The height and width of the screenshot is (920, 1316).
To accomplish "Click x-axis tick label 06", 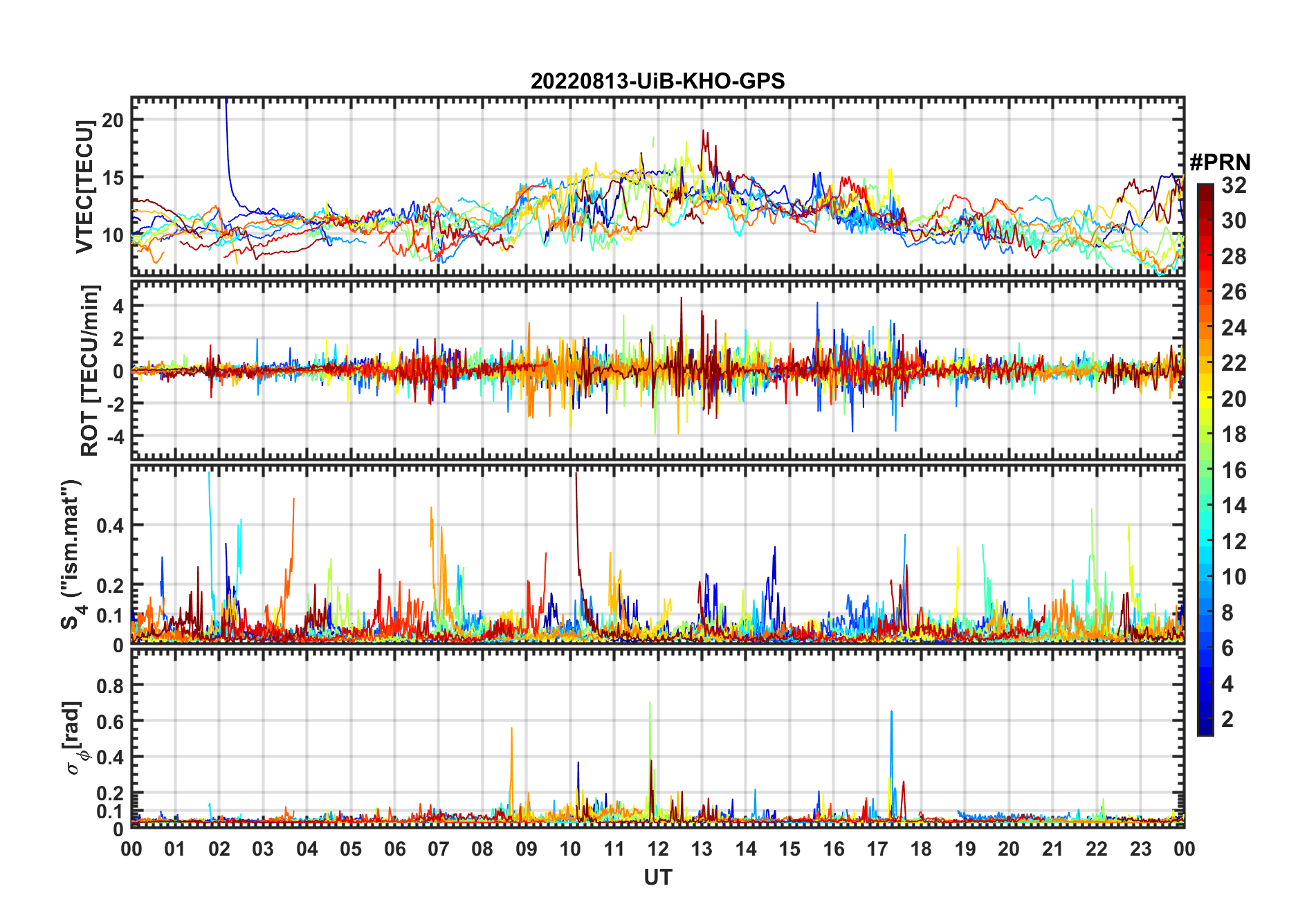I will pos(394,849).
